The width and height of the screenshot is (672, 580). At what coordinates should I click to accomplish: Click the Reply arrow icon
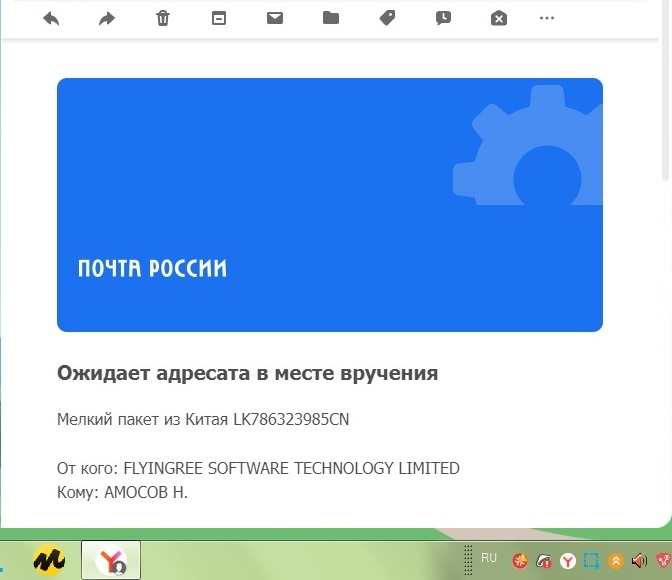point(51,18)
